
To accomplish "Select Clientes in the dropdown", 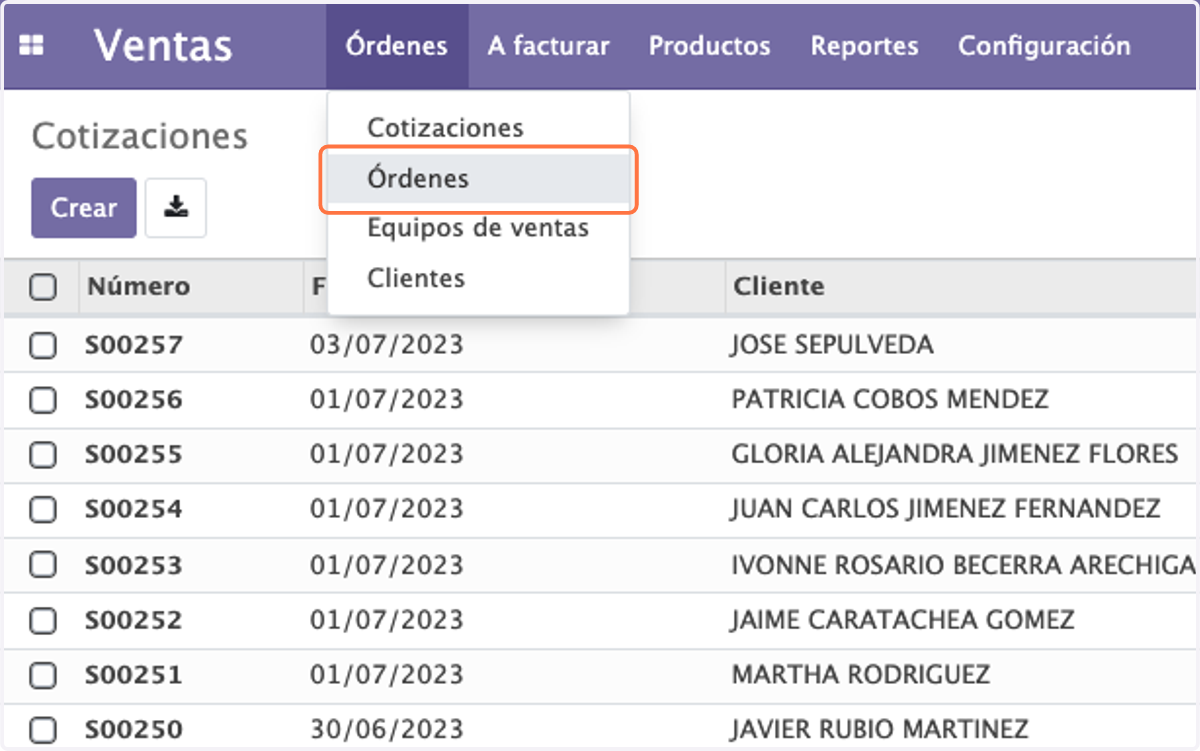I will click(478, 278).
